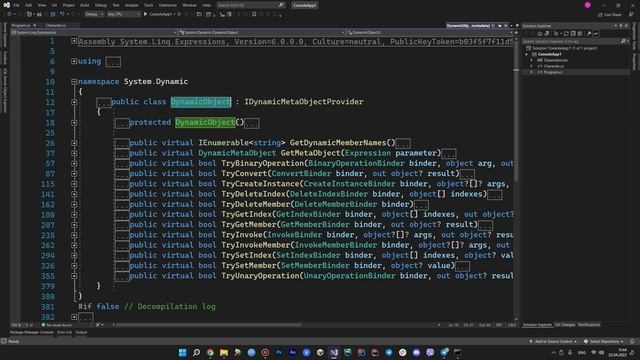Open Photoshop from the taskbar
640x360 pixels.
tap(279, 352)
